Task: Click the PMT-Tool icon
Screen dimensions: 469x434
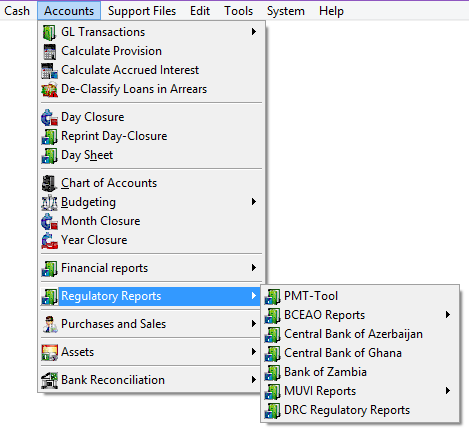Action: [x=272, y=296]
